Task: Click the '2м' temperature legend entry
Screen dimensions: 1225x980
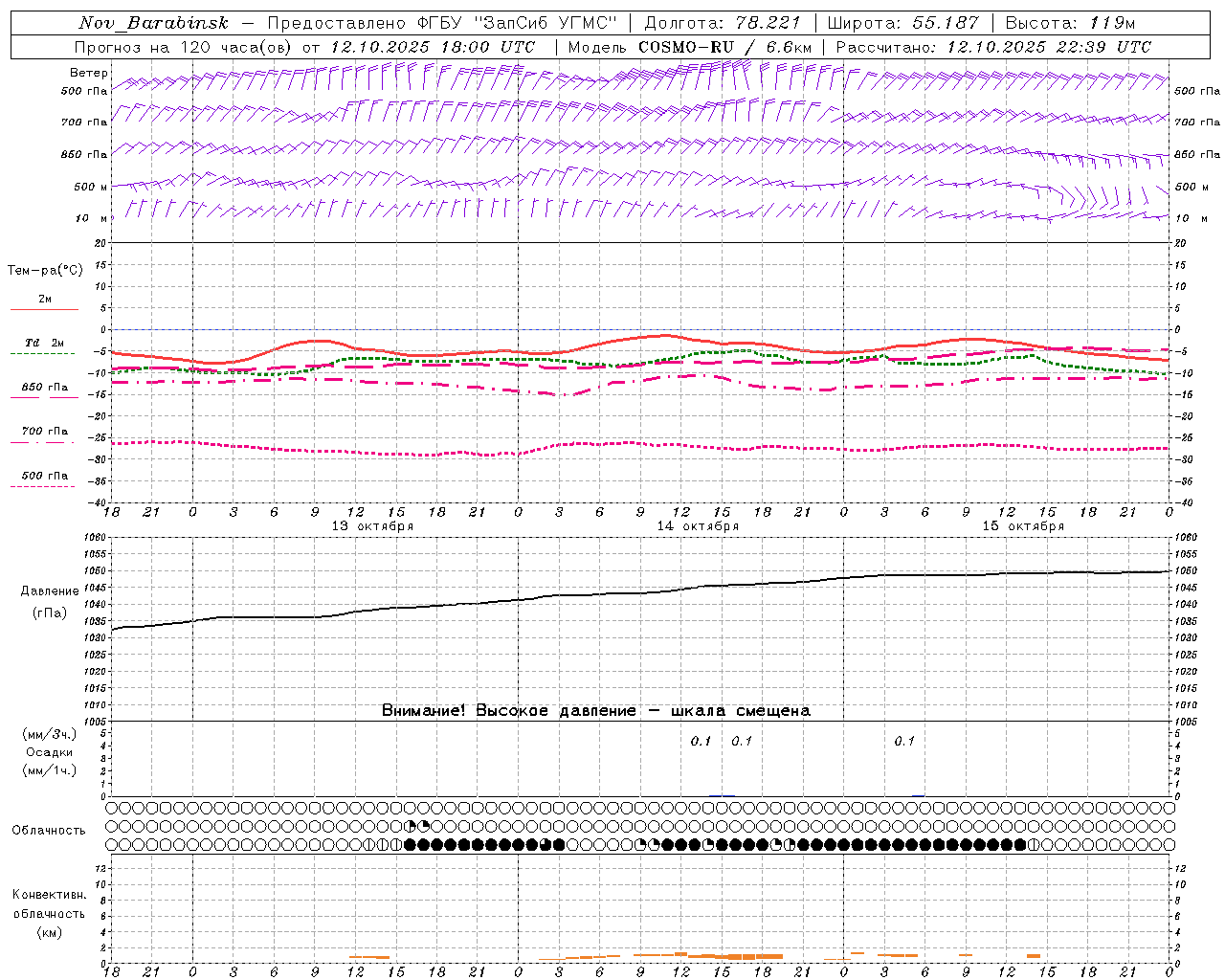Action: 45,300
